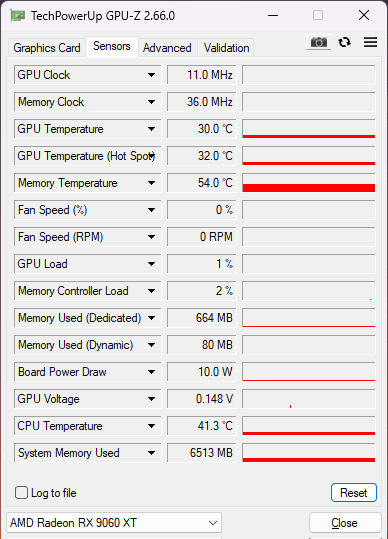
Task: Click the Memory Temperature red graph bar
Action: [309, 188]
